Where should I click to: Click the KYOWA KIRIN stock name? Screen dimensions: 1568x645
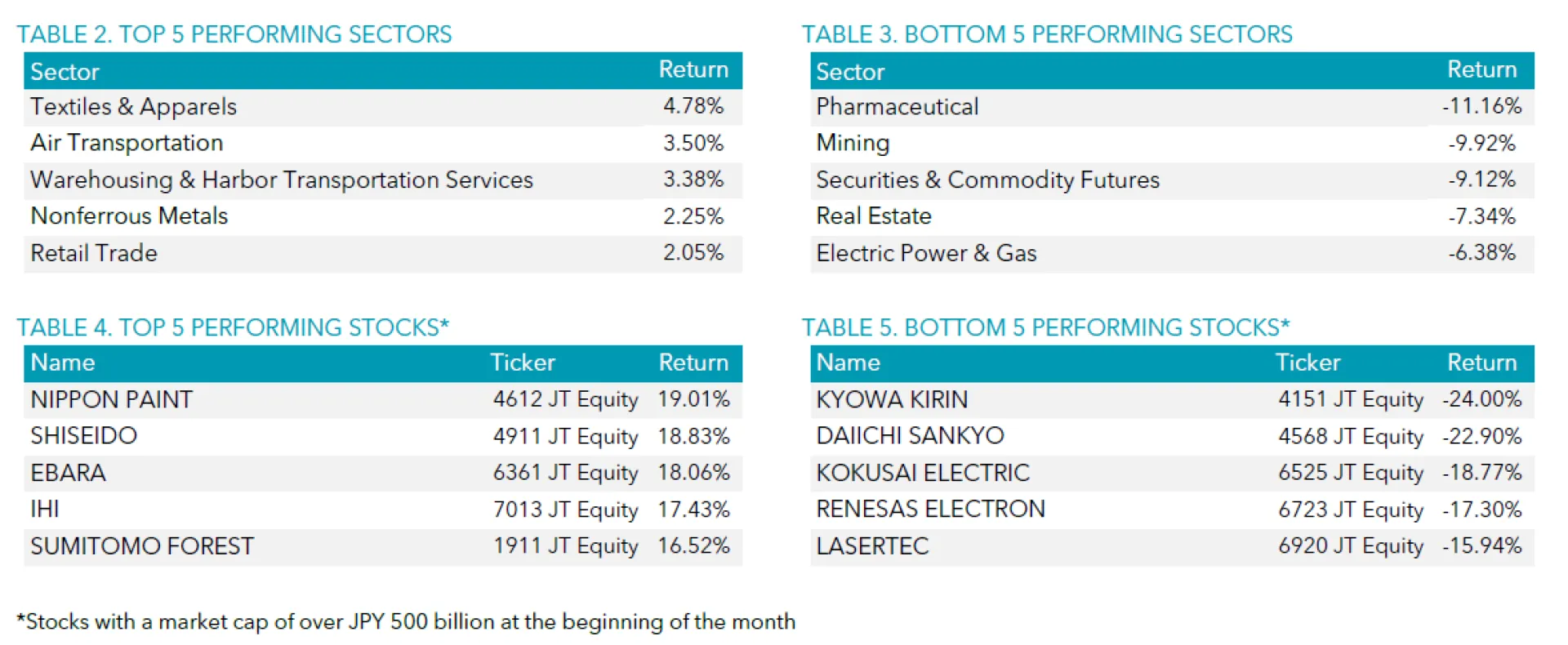pyautogui.click(x=892, y=399)
